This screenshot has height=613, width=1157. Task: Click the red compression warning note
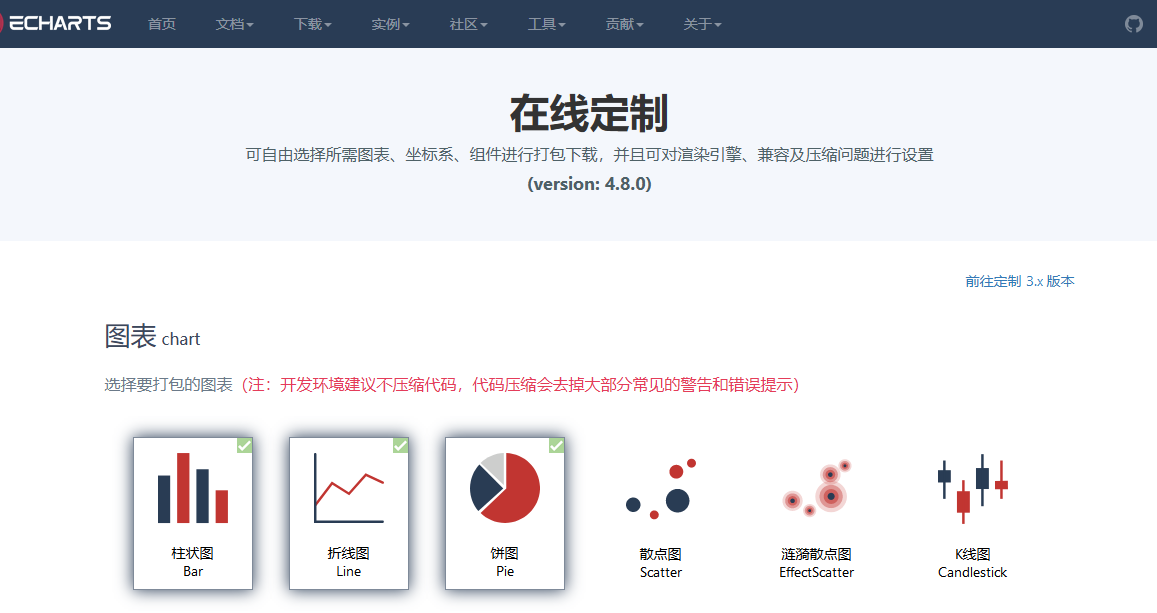(520, 384)
